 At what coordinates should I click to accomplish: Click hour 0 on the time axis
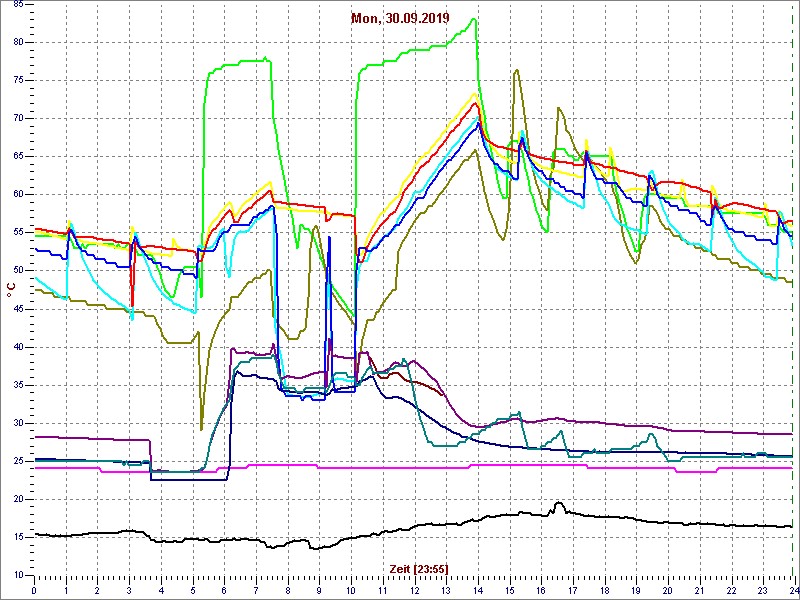[34, 591]
